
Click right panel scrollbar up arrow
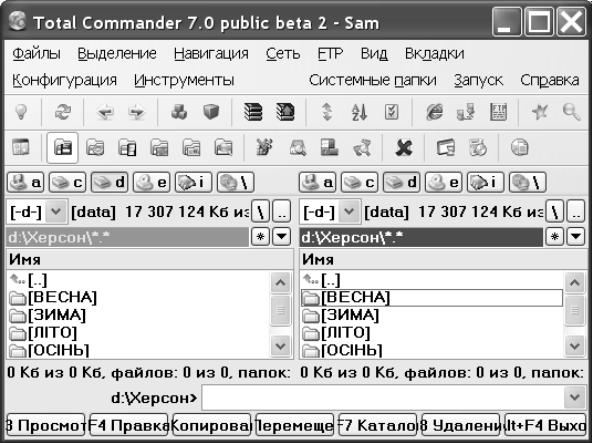[x=575, y=282]
